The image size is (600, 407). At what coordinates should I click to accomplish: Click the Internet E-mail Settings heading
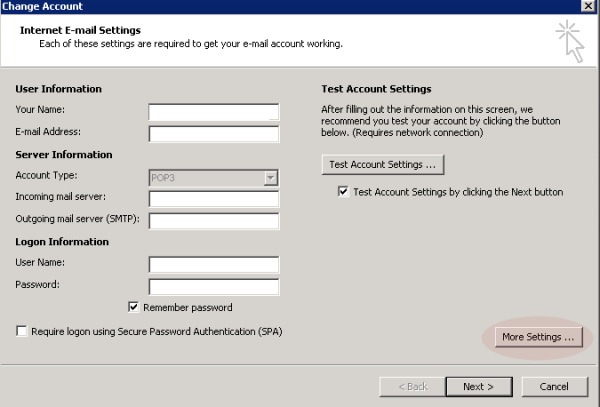coord(80,30)
